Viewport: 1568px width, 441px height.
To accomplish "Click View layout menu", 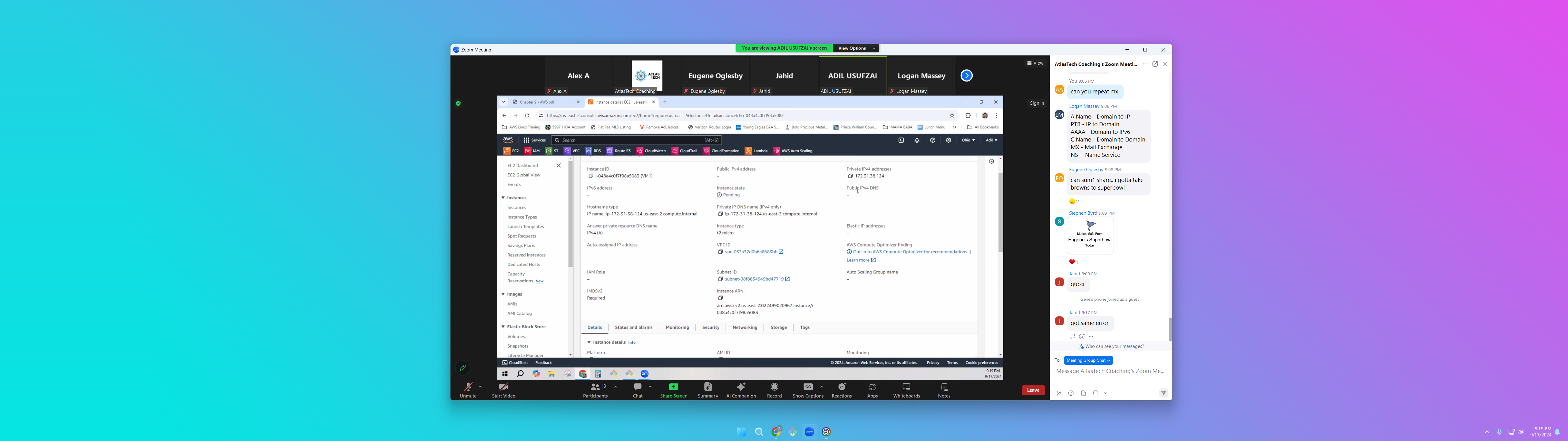I will 1035,63.
